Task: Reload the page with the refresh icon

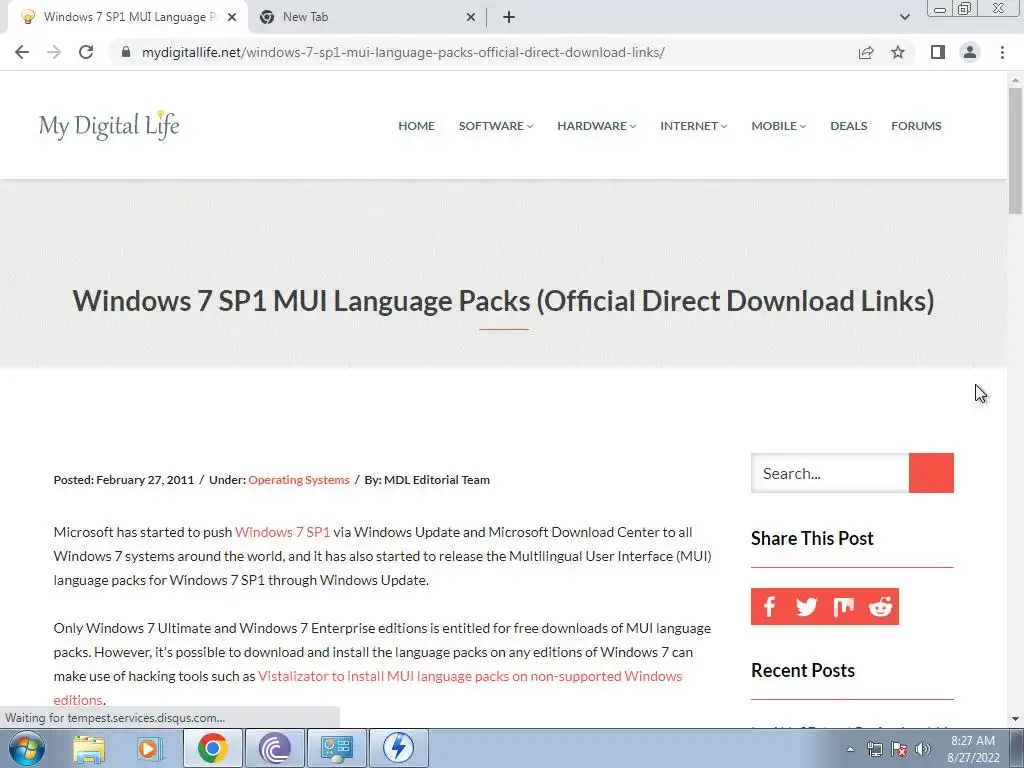Action: (x=86, y=52)
